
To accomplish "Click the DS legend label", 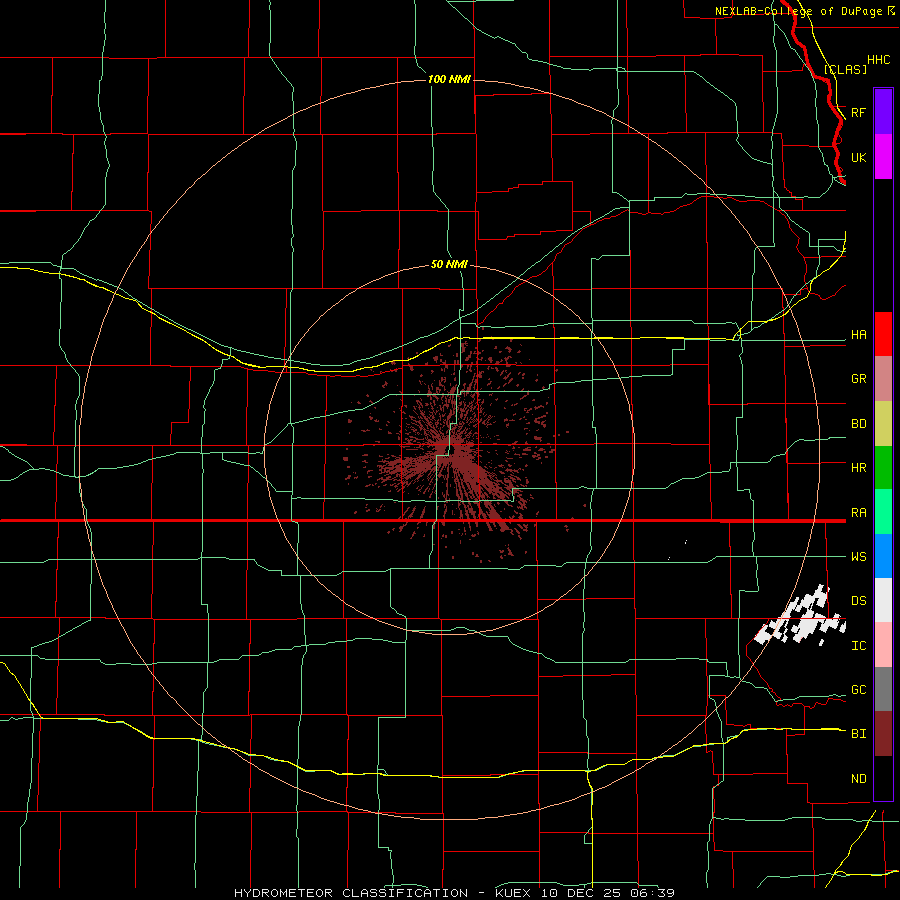I will point(859,601).
